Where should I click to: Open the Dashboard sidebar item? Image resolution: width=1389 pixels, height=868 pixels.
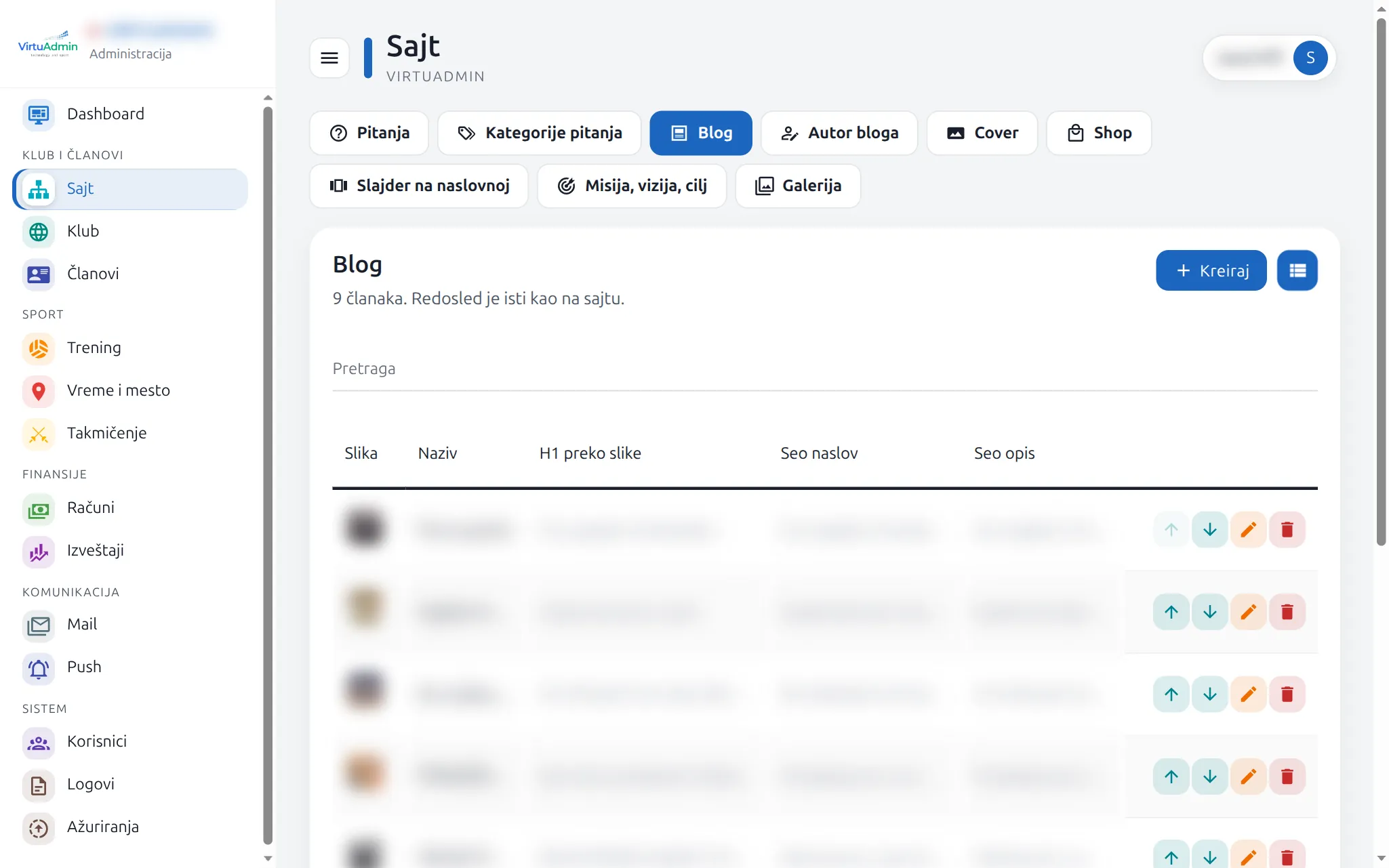[x=130, y=114]
